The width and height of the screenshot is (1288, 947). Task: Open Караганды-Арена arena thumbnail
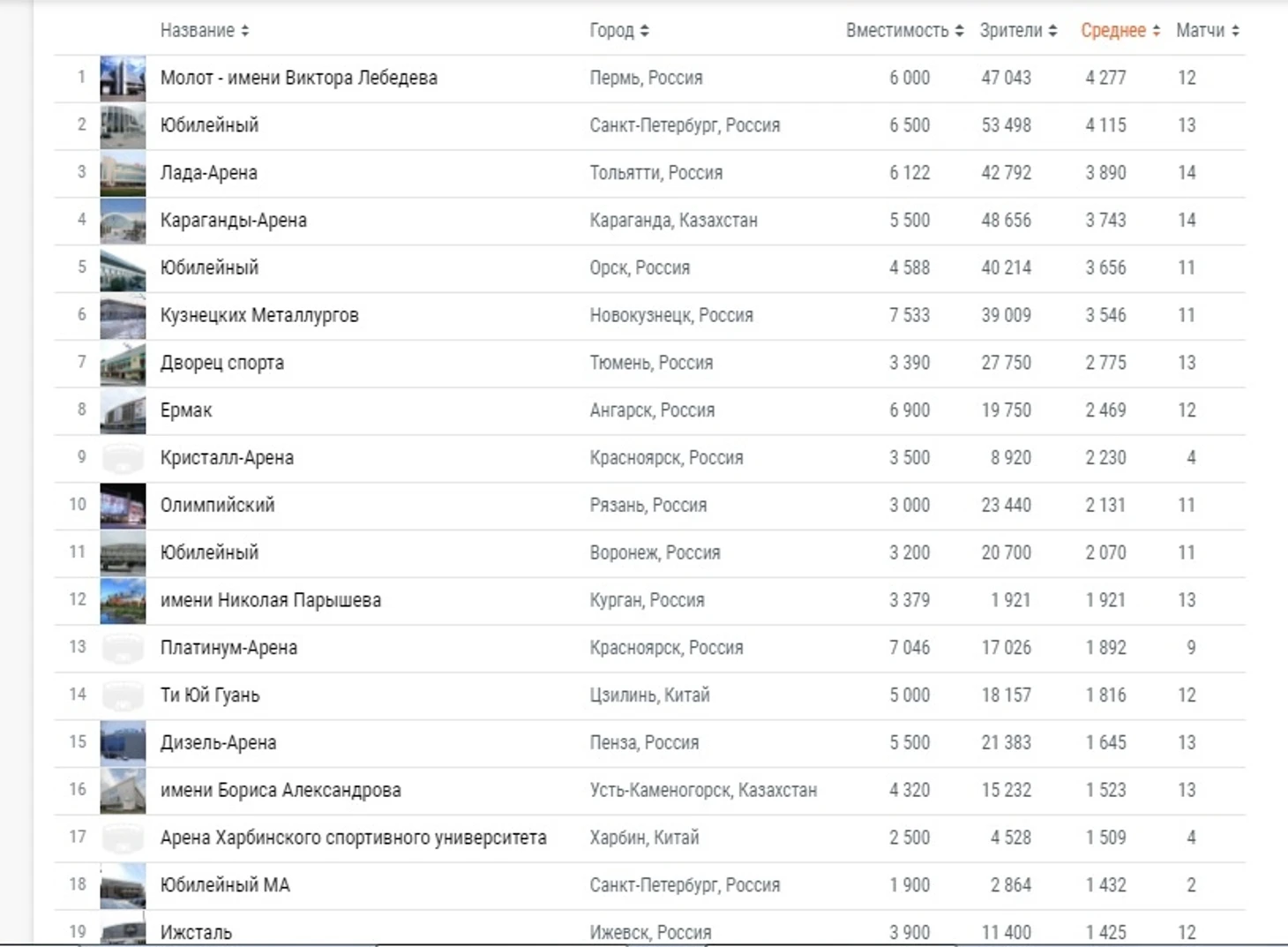123,221
